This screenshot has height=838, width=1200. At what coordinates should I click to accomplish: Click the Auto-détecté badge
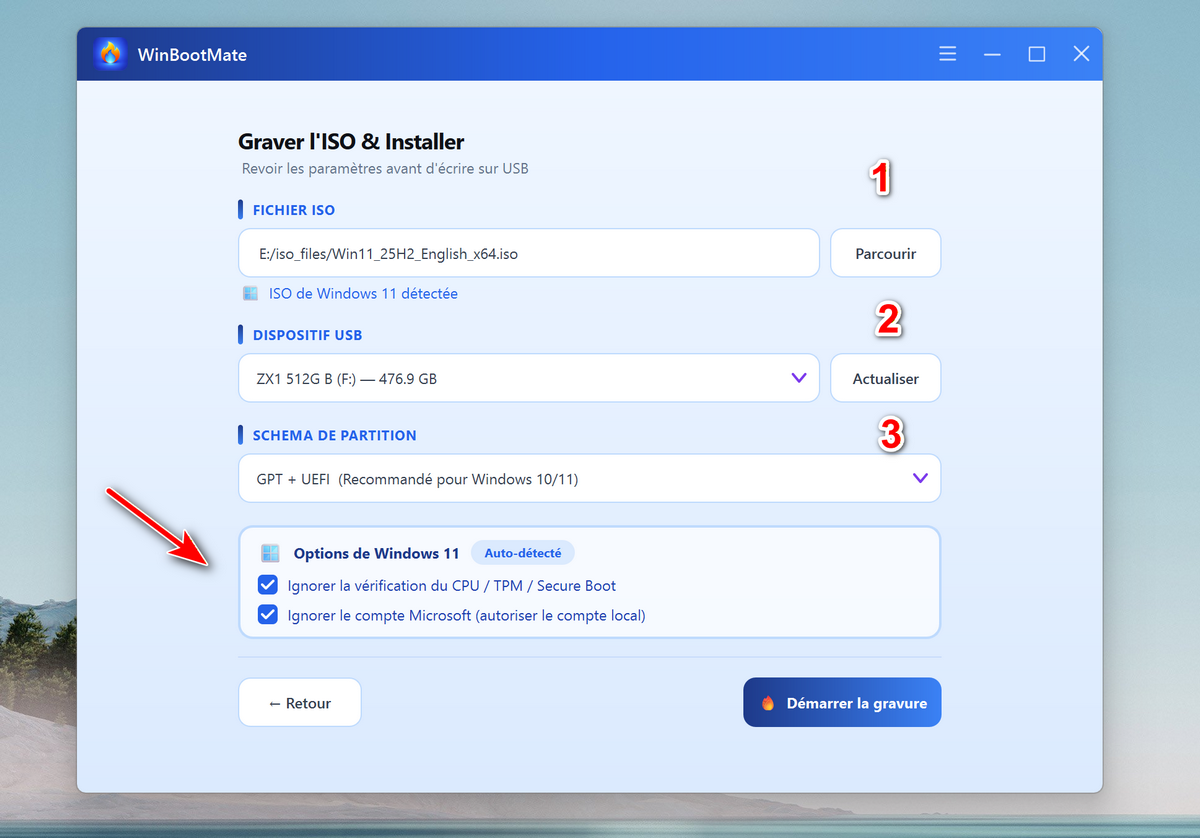tap(522, 553)
